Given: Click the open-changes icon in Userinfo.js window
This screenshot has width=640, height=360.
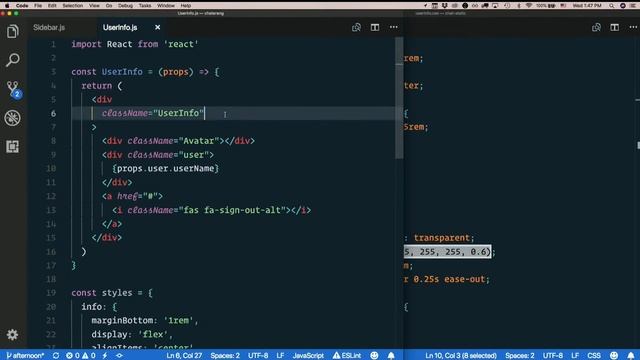Looking at the screenshot, I should pyautogui.click(x=356, y=27).
